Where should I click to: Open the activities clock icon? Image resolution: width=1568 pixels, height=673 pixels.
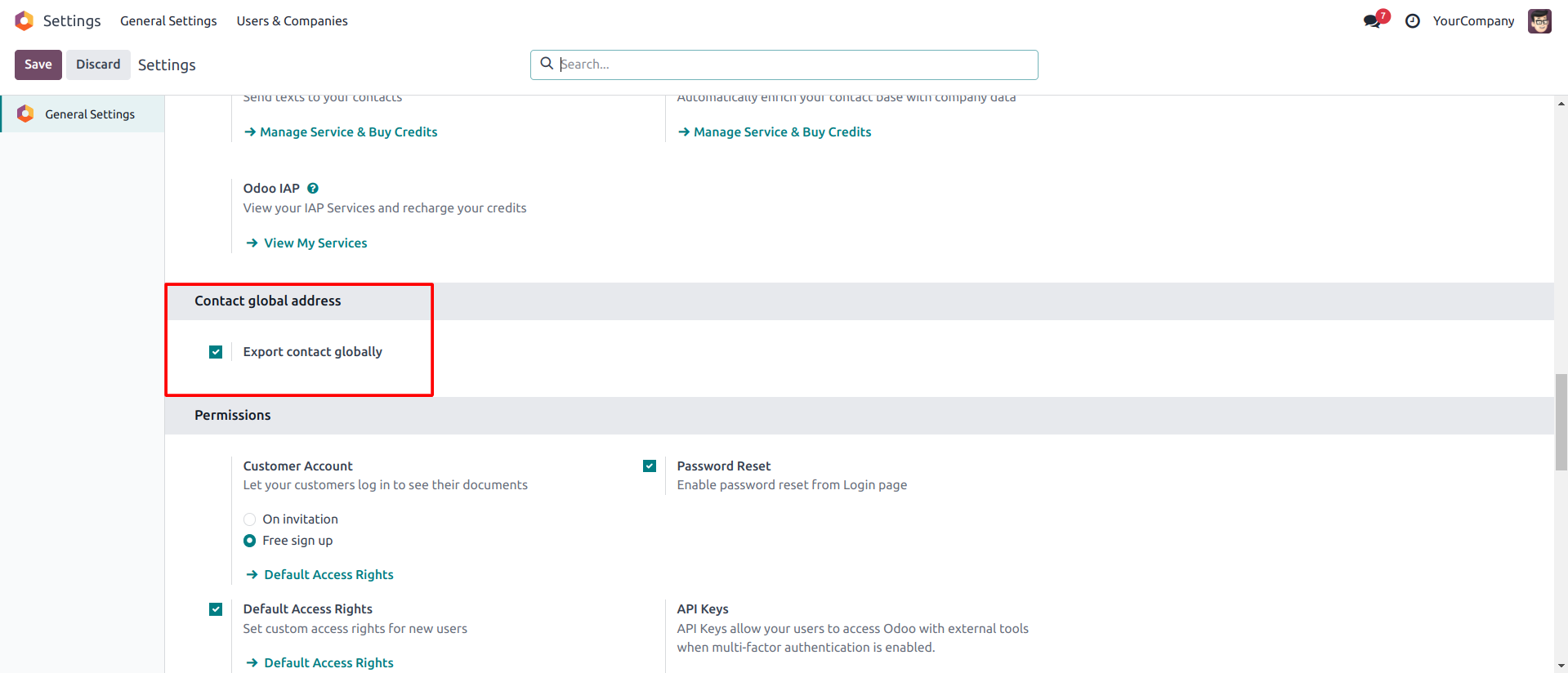click(x=1412, y=21)
